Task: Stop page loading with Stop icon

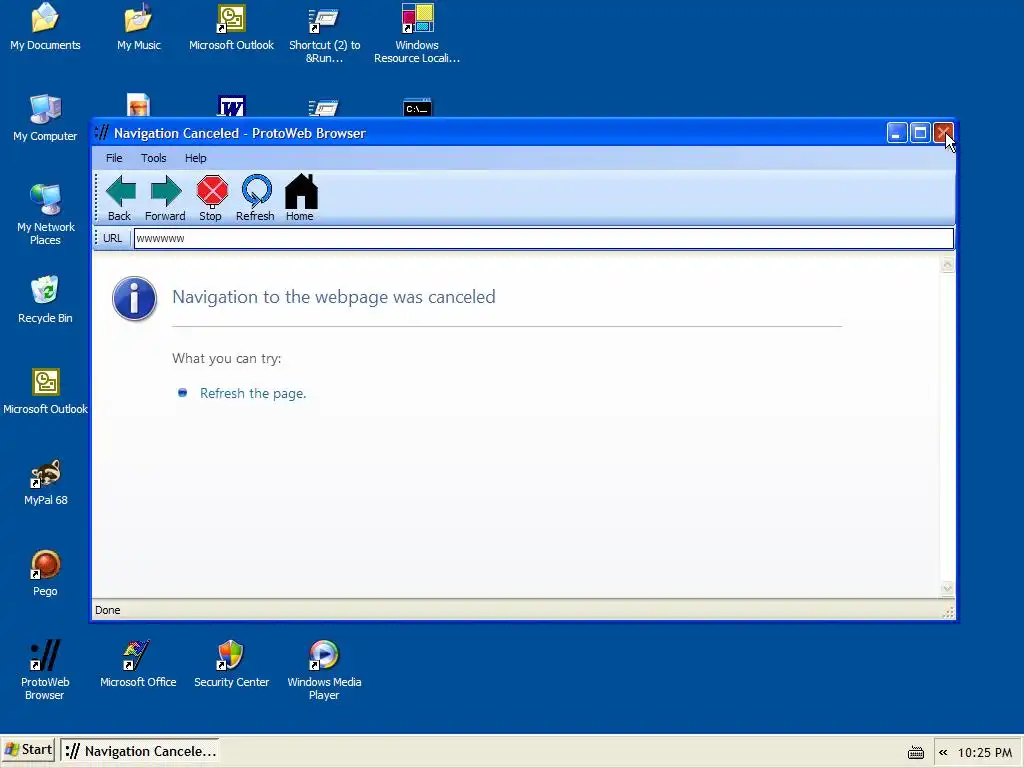Action: [211, 197]
